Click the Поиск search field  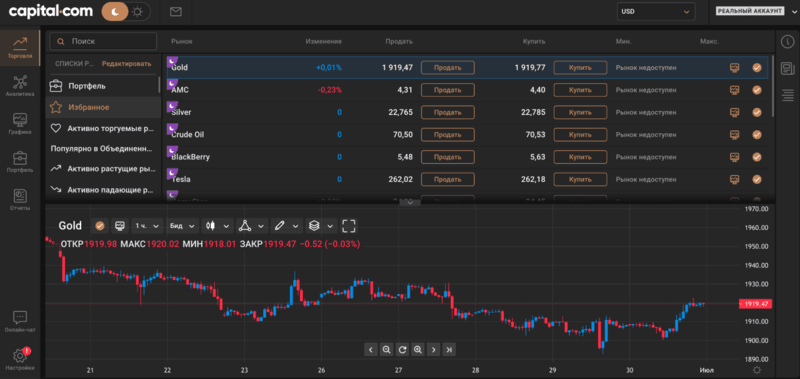click(104, 41)
